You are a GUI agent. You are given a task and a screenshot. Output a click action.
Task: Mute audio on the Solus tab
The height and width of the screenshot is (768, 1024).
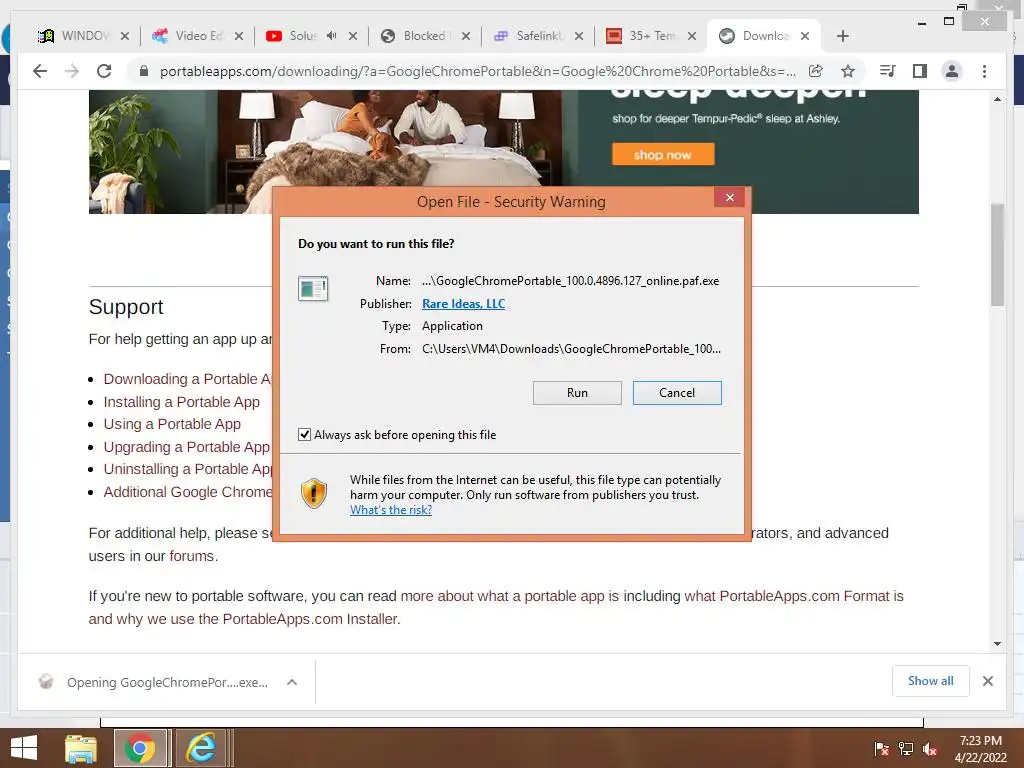coord(332,36)
